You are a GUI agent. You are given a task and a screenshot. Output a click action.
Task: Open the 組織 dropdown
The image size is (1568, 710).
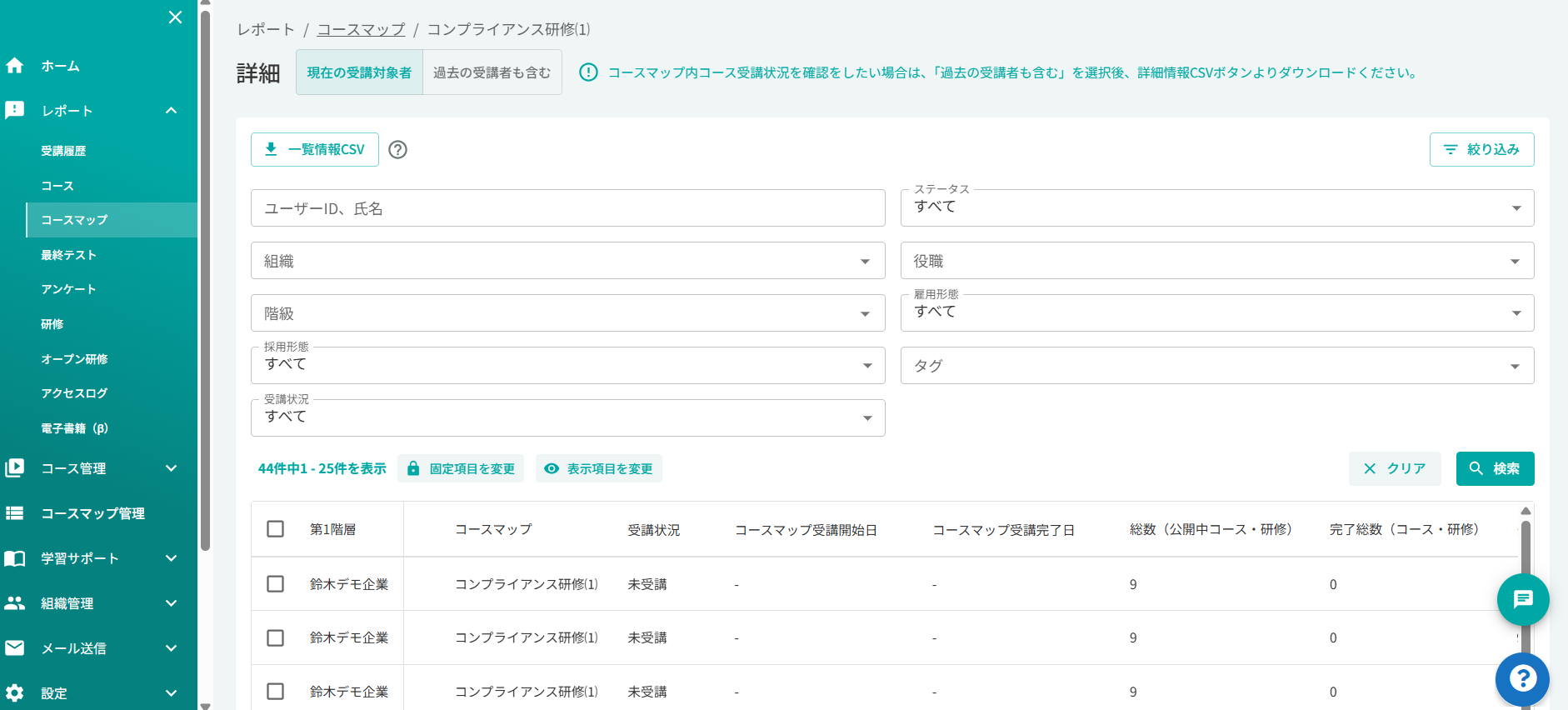[567, 261]
